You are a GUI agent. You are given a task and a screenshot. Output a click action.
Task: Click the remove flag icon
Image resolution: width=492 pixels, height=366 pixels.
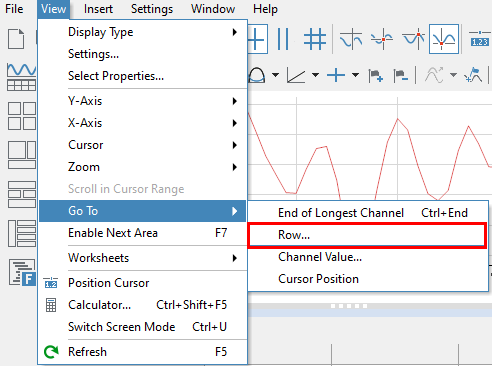click(x=401, y=75)
